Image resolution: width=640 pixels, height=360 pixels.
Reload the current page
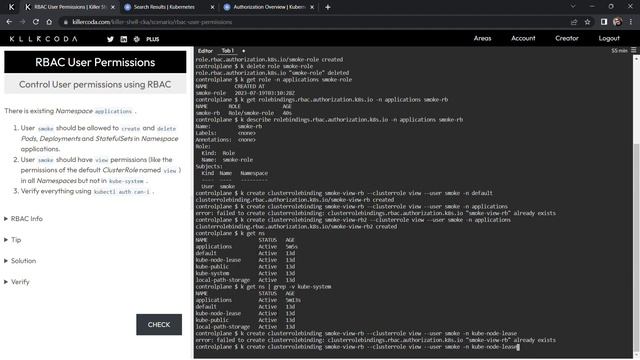point(36,22)
